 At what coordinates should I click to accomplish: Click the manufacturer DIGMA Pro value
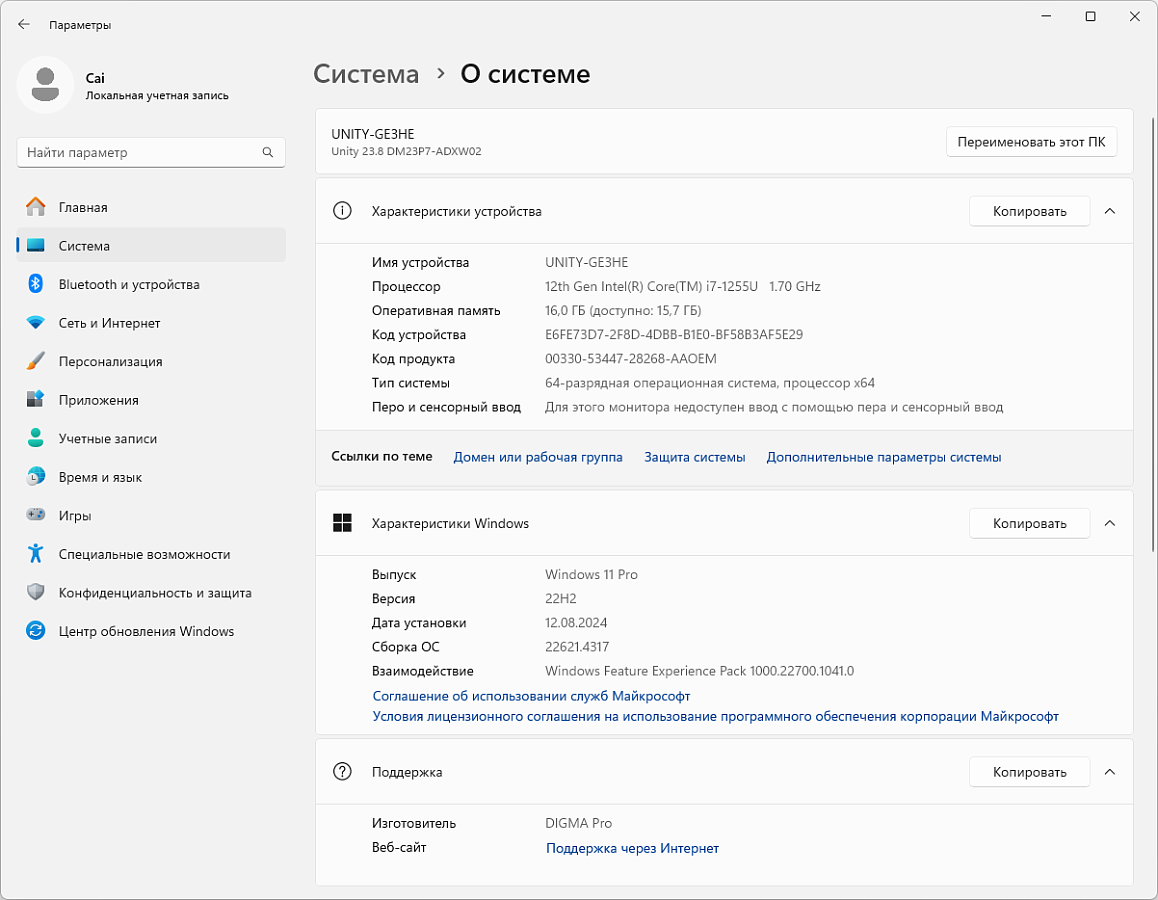click(578, 823)
